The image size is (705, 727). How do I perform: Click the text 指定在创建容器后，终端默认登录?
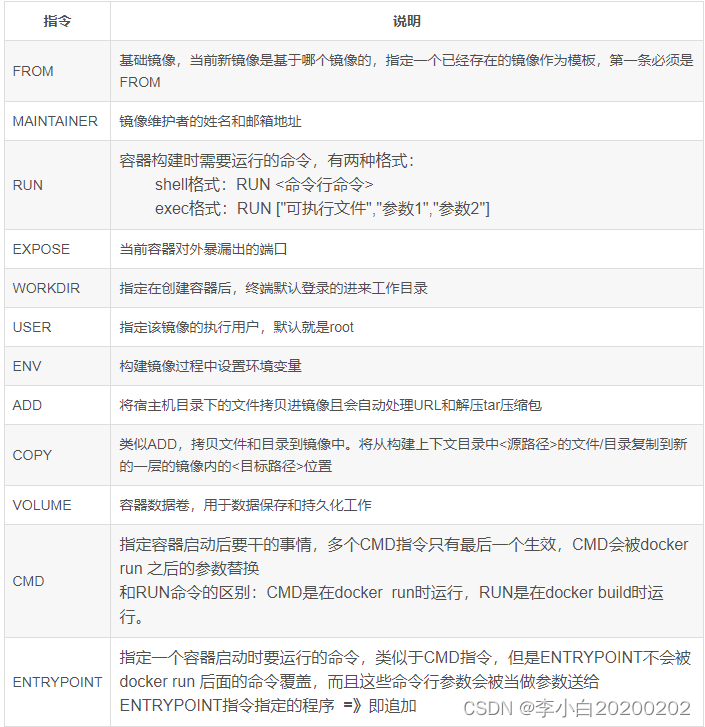(273, 288)
